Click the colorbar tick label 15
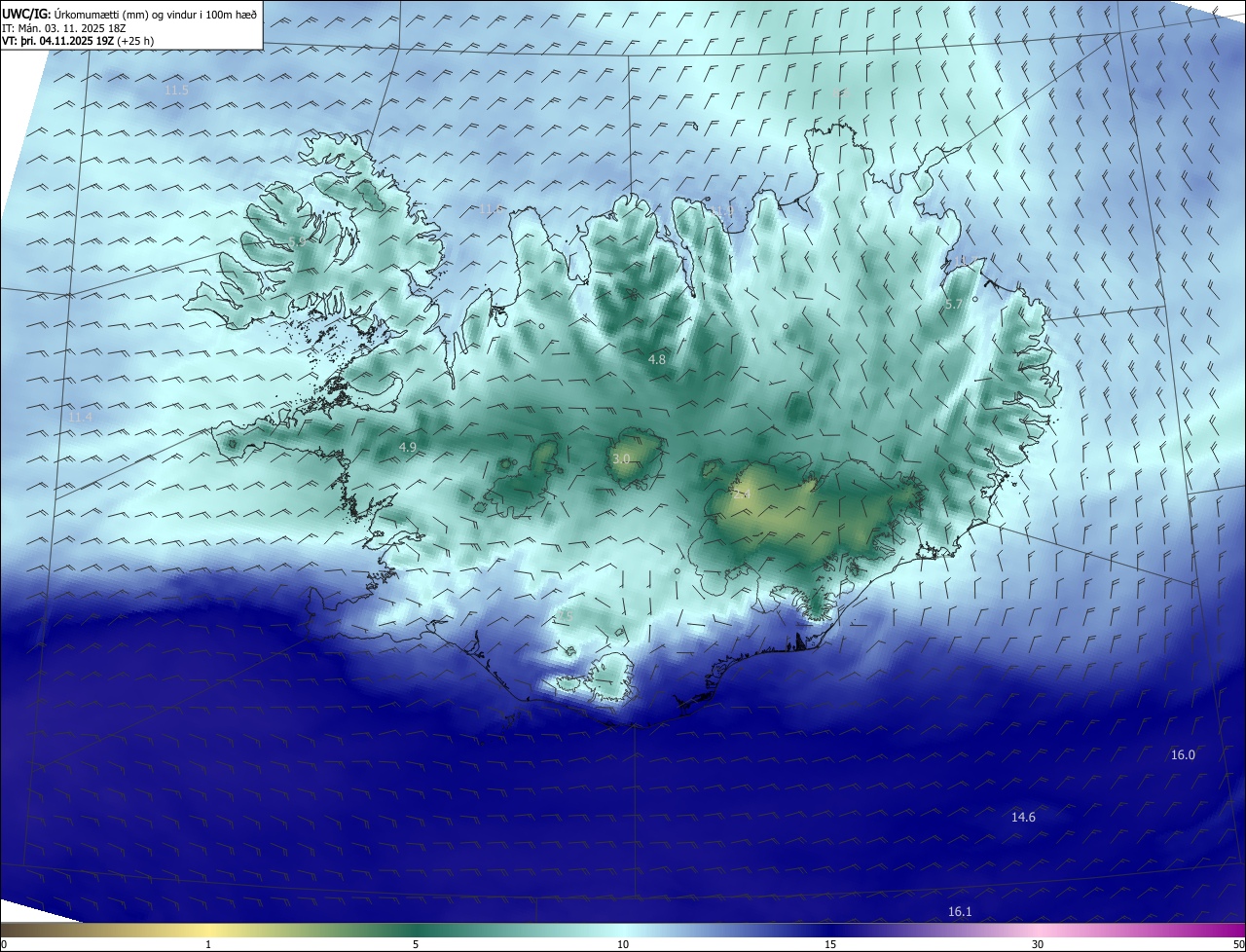 coord(830,944)
